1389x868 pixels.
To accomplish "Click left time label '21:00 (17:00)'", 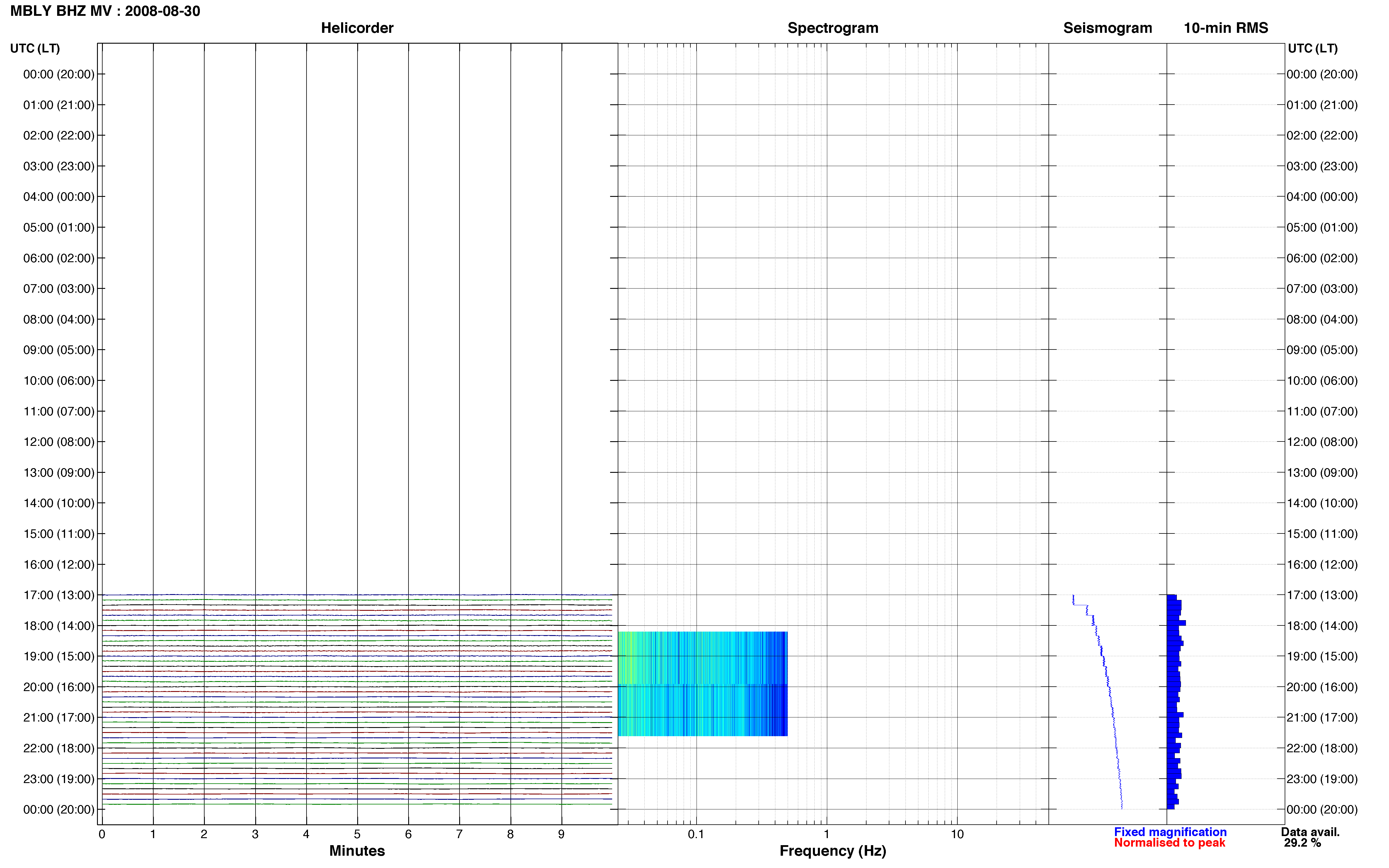I will [59, 718].
